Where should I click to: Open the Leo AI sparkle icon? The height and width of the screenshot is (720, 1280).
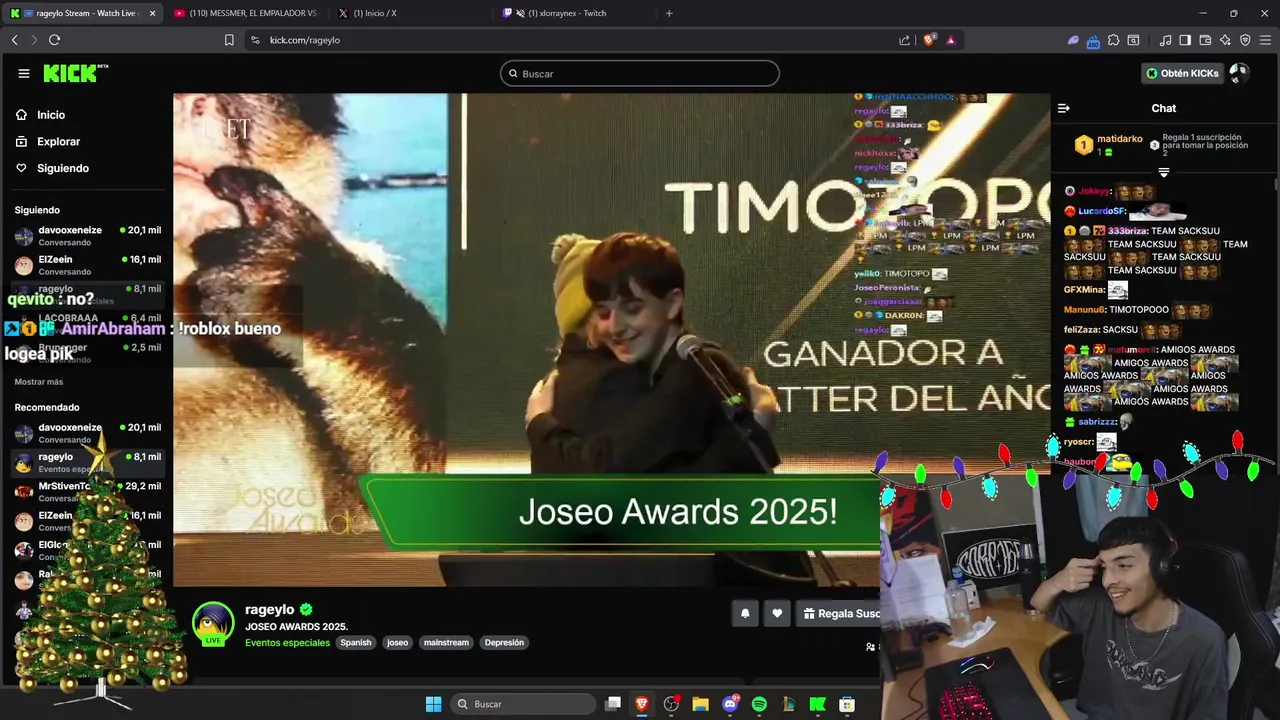pos(1225,40)
